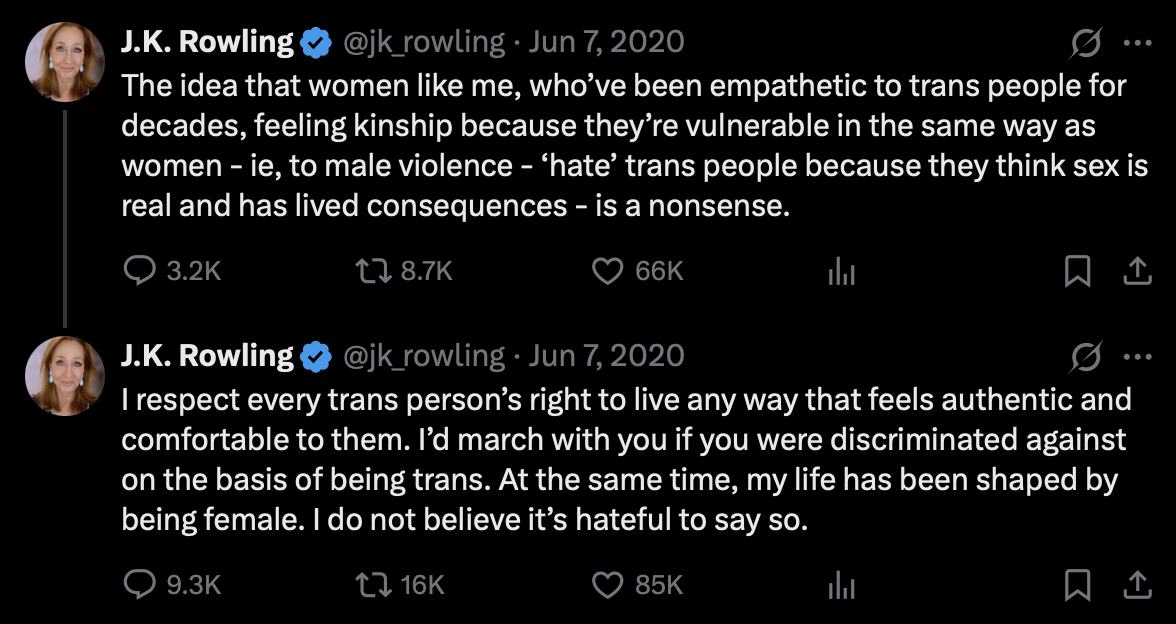
Task: Click the profile avatar on first tweet
Action: click(65, 61)
